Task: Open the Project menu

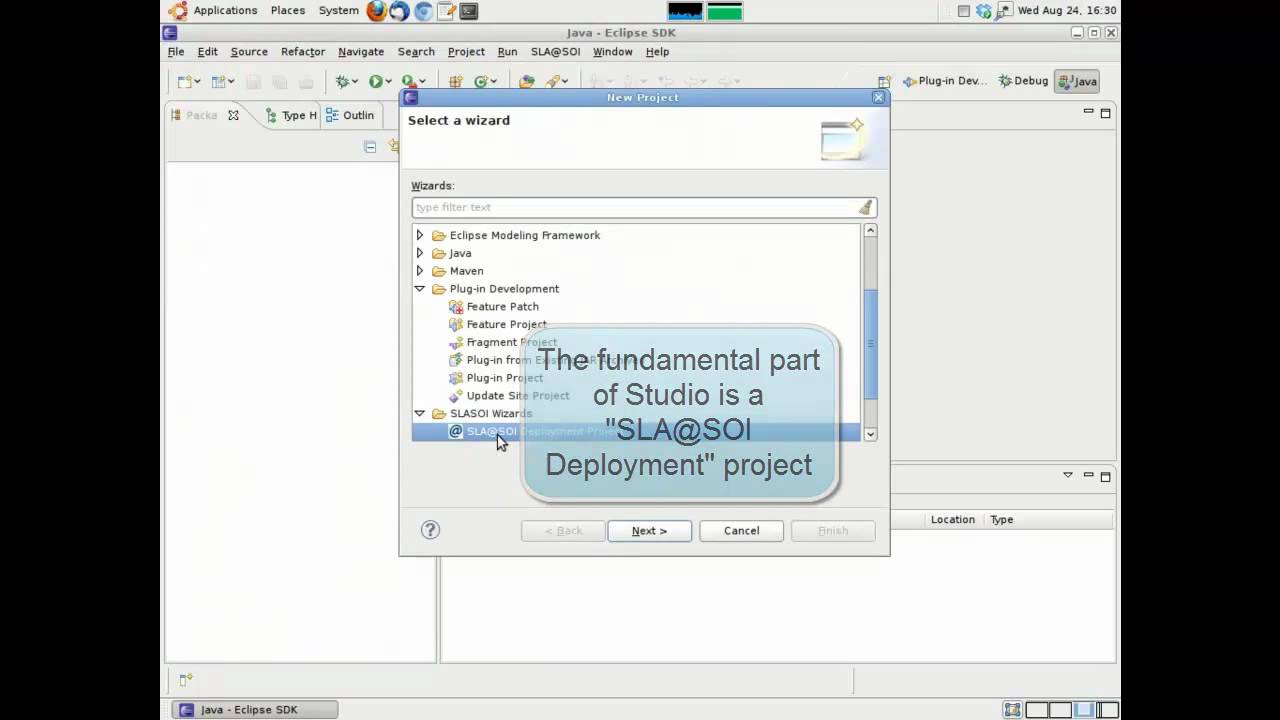Action: click(466, 52)
